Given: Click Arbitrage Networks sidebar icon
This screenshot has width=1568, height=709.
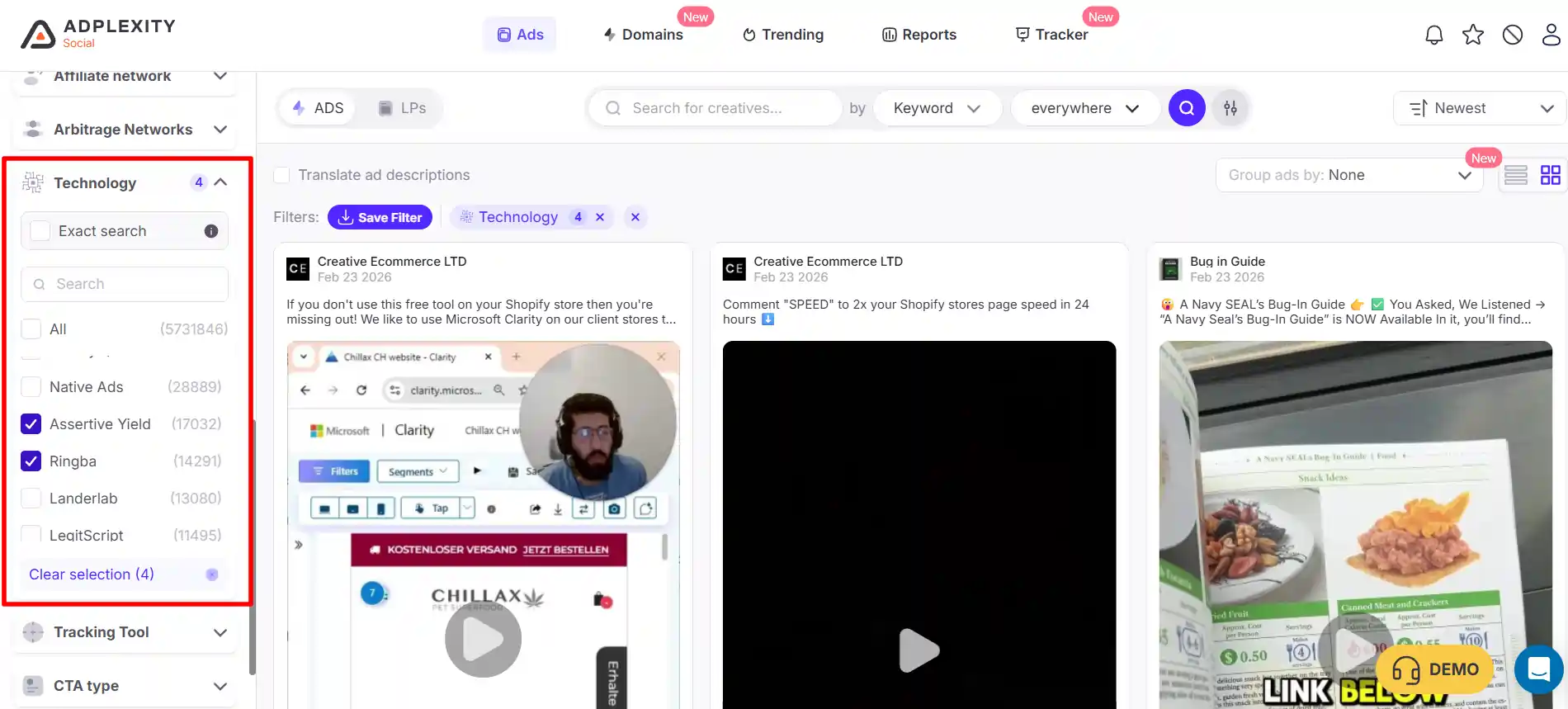Looking at the screenshot, I should point(33,130).
